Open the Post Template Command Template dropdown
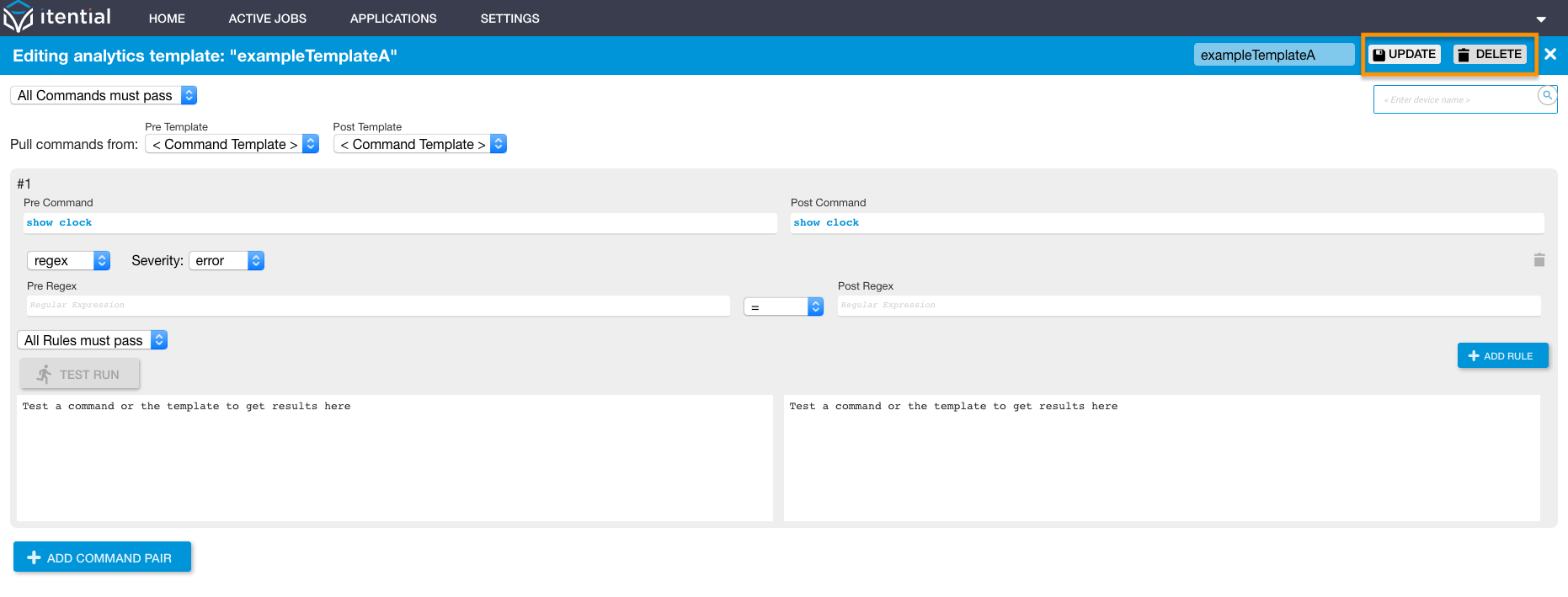This screenshot has height=597, width=1568. point(420,144)
